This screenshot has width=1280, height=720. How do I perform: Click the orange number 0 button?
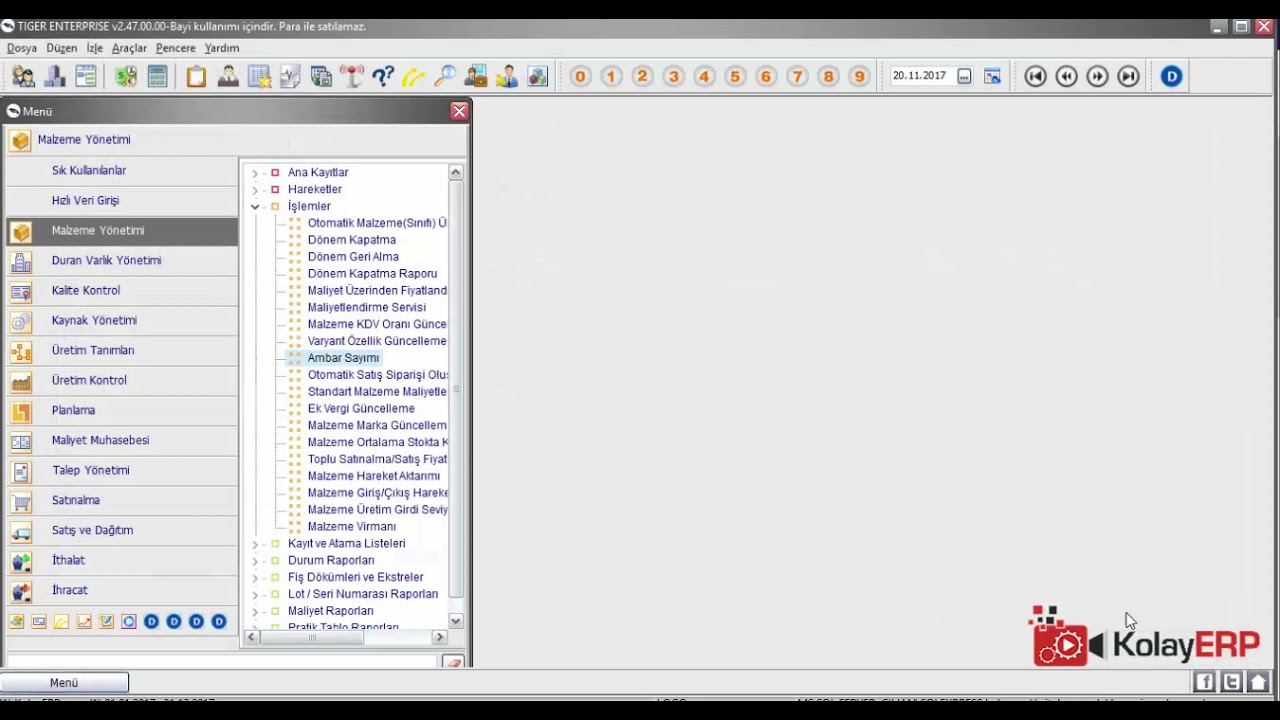point(580,76)
